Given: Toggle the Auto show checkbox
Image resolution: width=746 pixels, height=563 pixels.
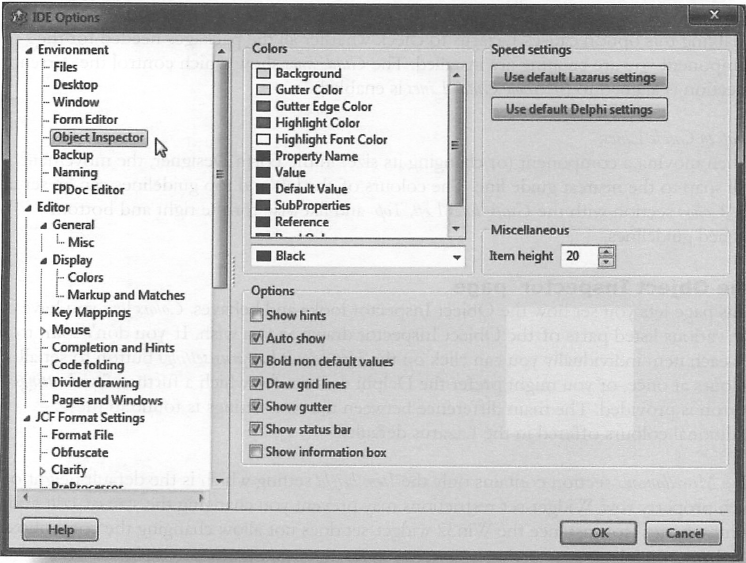Looking at the screenshot, I should (257, 338).
